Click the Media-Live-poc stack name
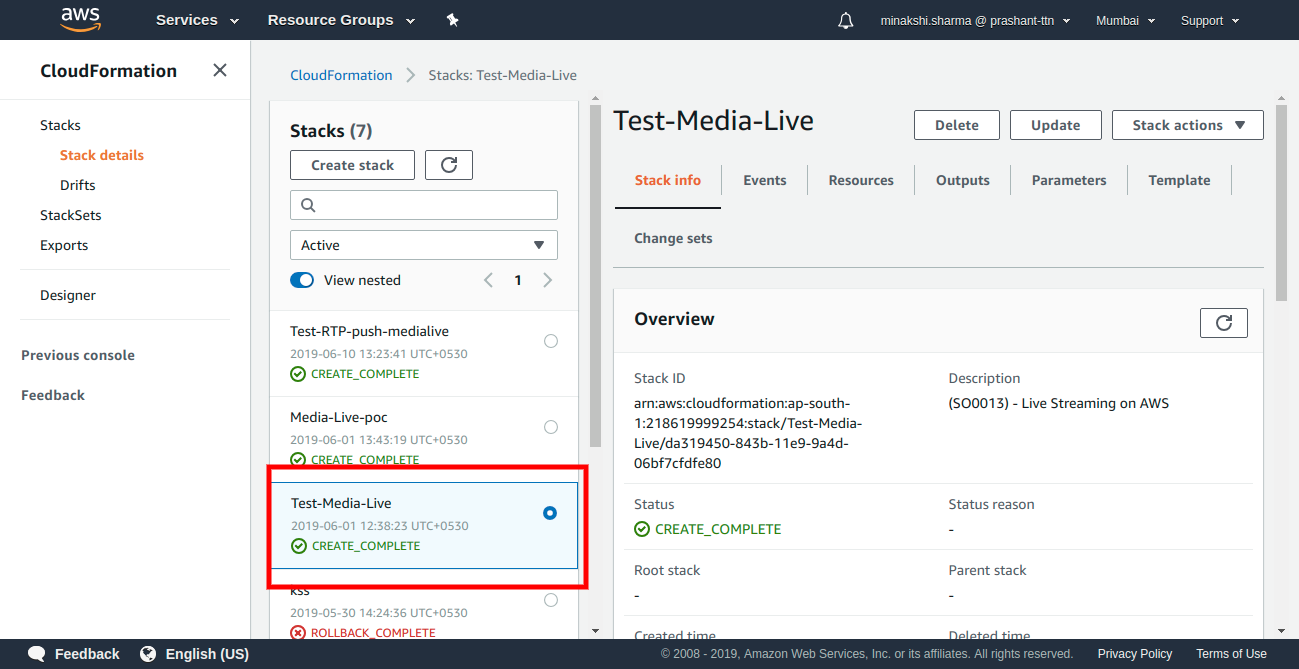The image size is (1299, 669). point(338,417)
